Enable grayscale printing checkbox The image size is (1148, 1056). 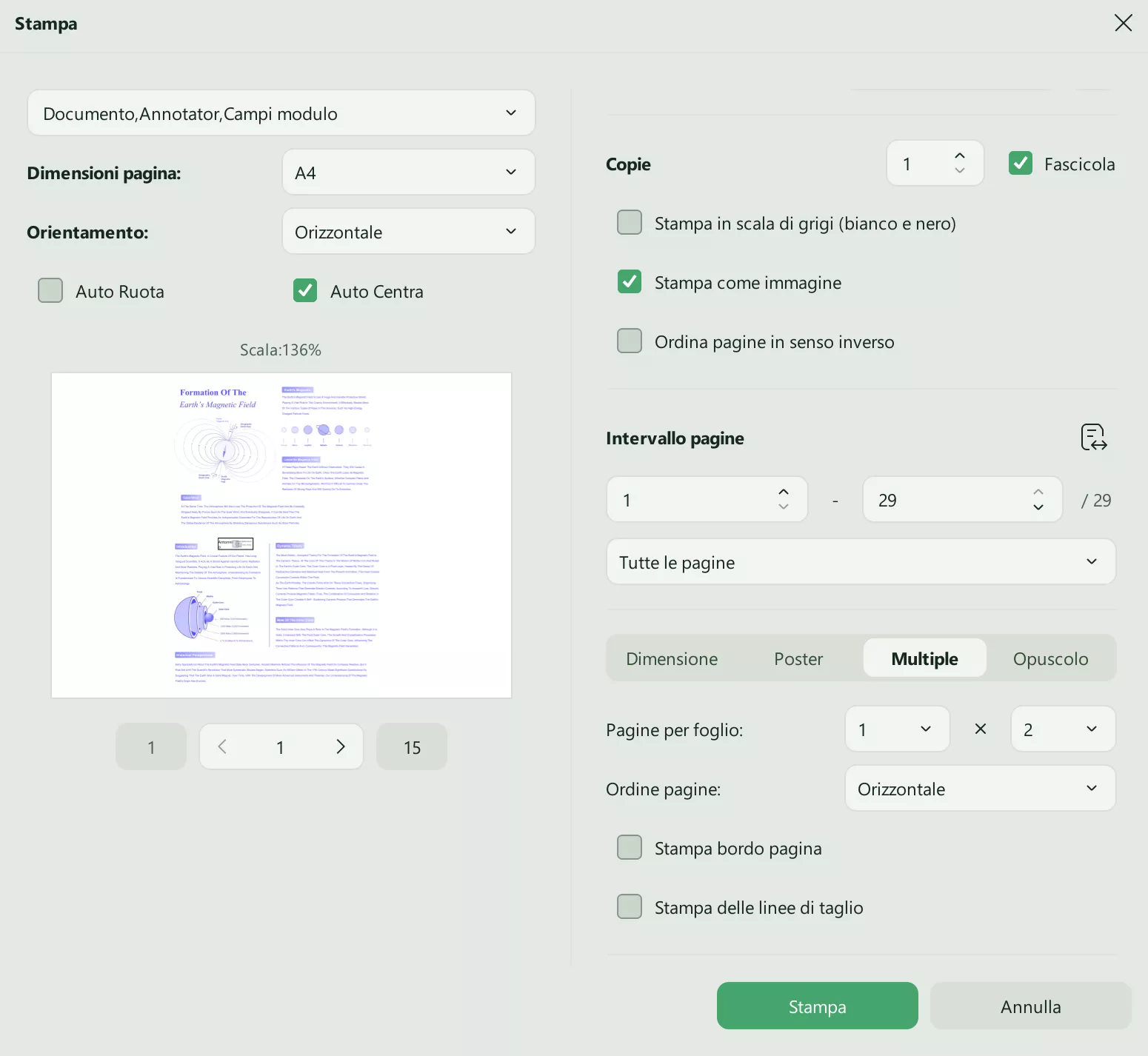click(x=630, y=223)
